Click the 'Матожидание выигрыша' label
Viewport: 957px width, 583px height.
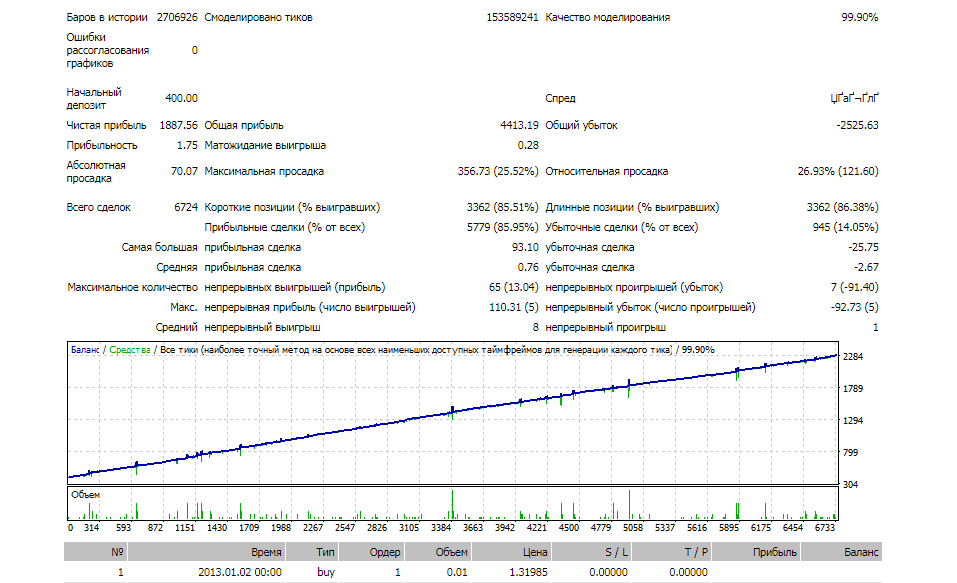265,145
